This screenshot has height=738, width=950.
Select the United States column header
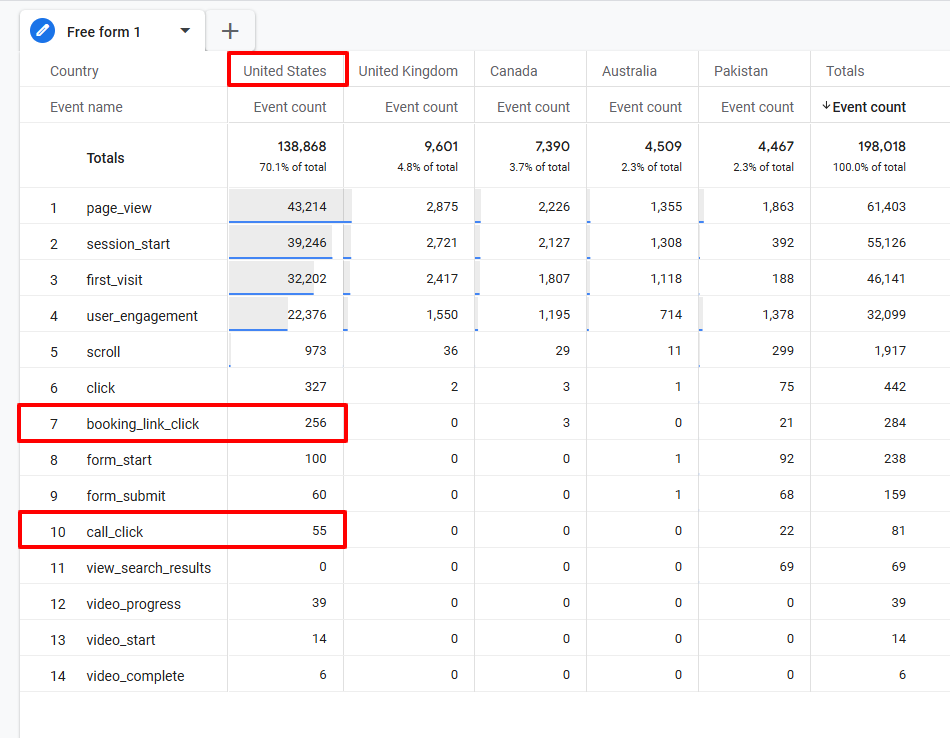point(287,70)
